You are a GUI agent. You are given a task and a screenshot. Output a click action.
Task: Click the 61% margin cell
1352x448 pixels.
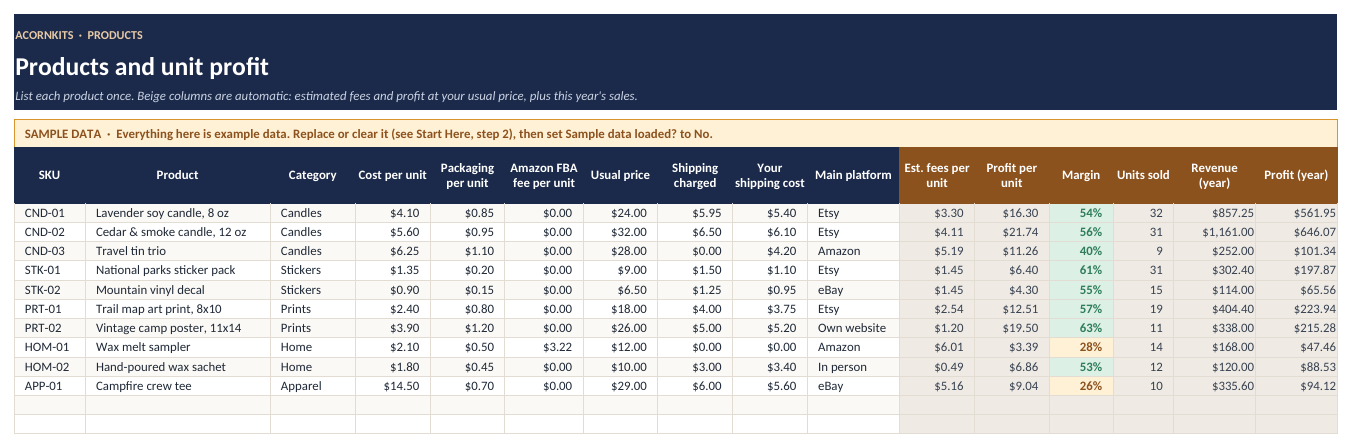[1081, 270]
